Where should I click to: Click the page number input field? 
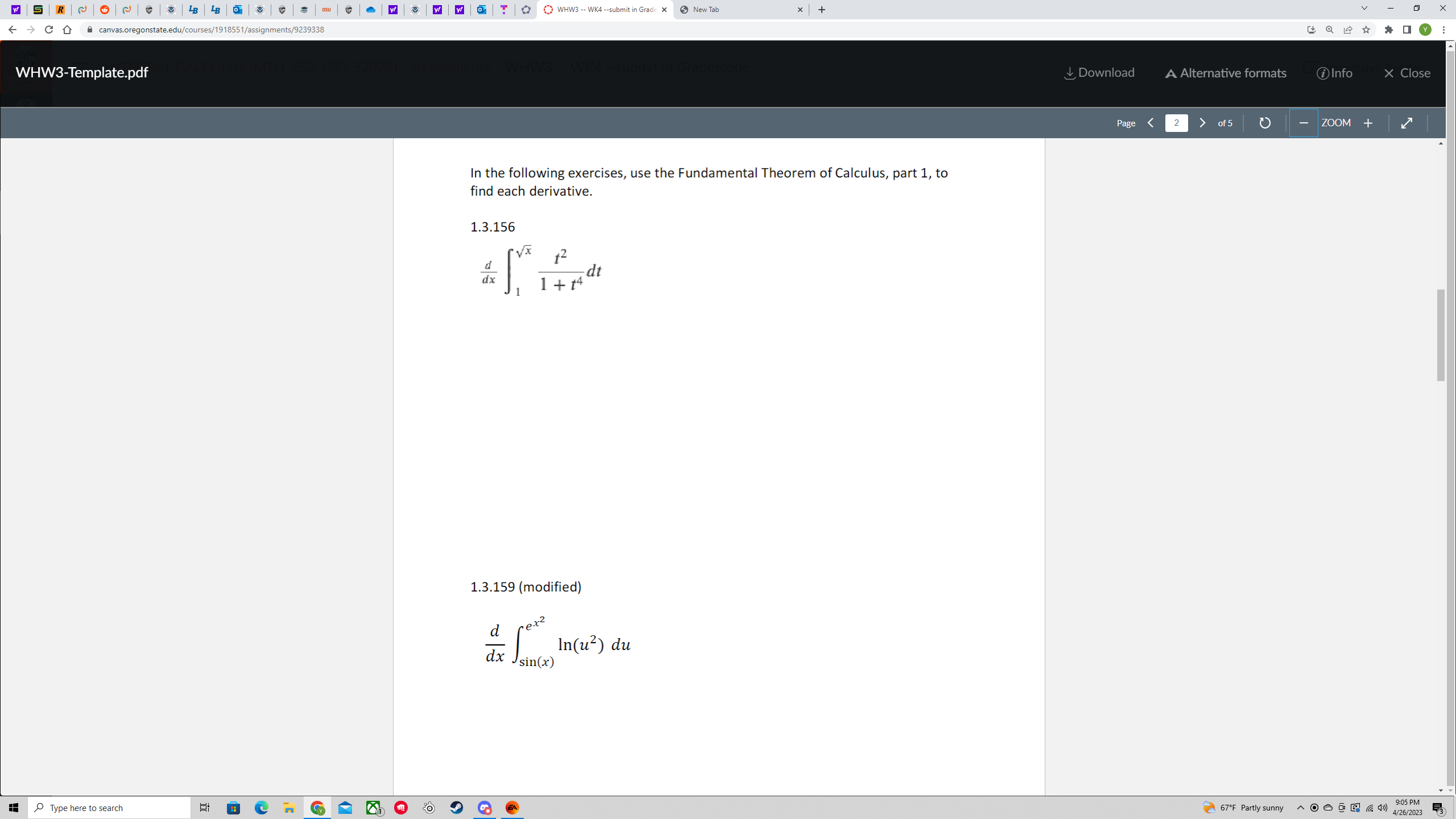(1176, 123)
